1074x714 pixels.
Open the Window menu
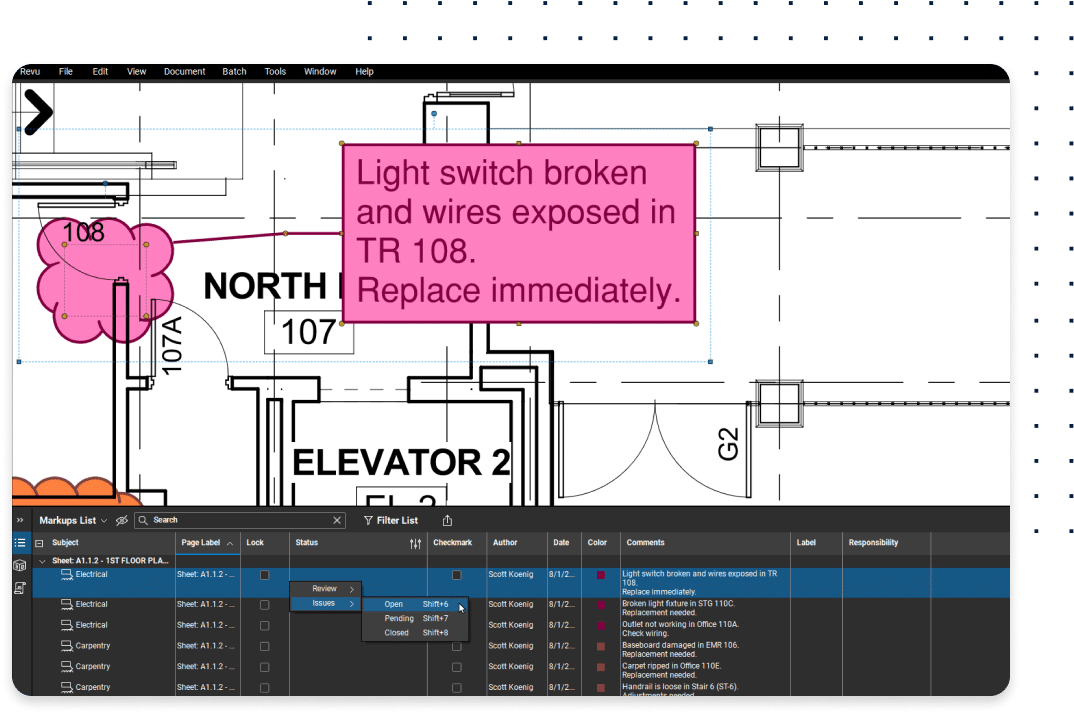[x=320, y=71]
